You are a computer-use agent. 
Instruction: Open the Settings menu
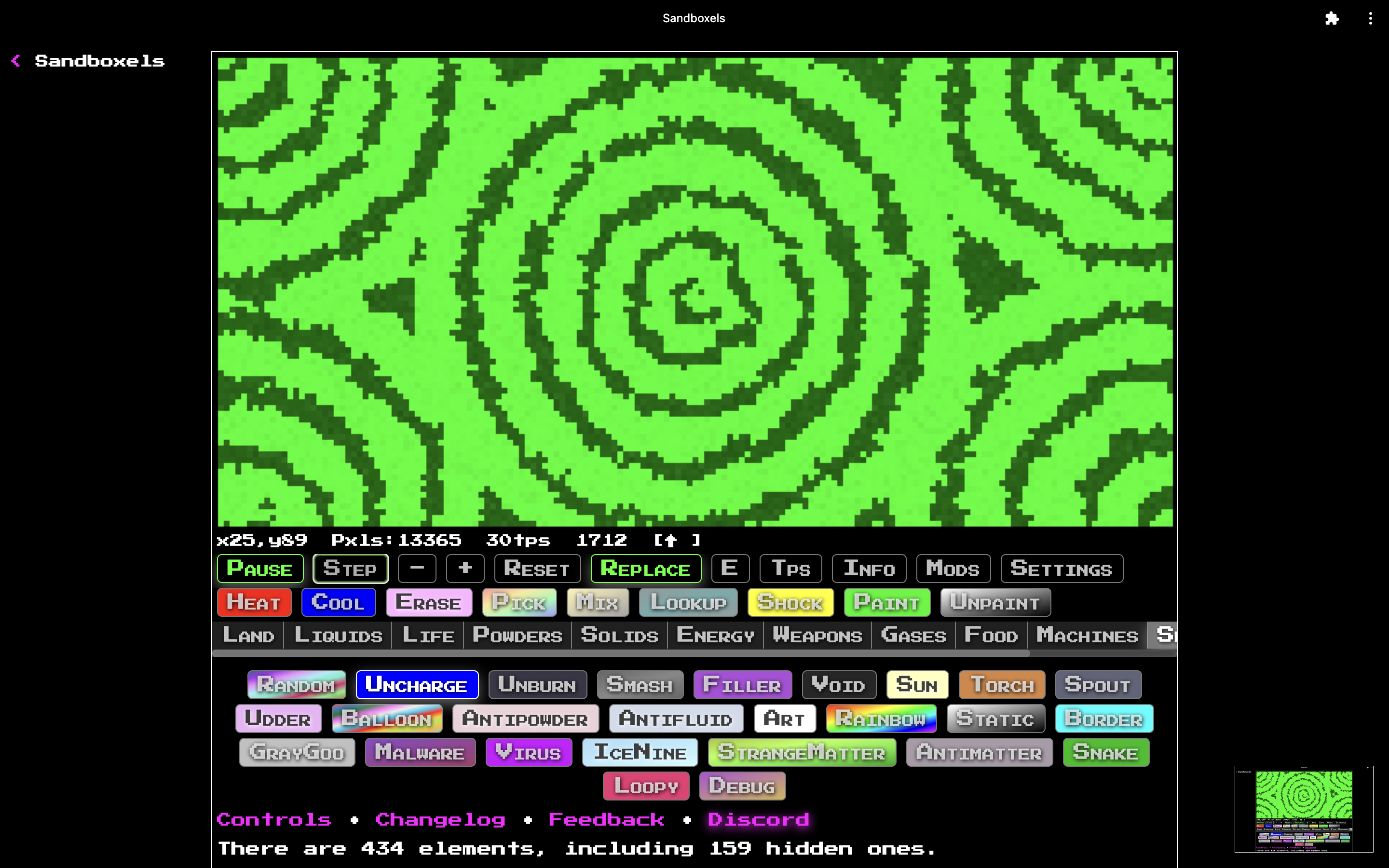(1061, 569)
